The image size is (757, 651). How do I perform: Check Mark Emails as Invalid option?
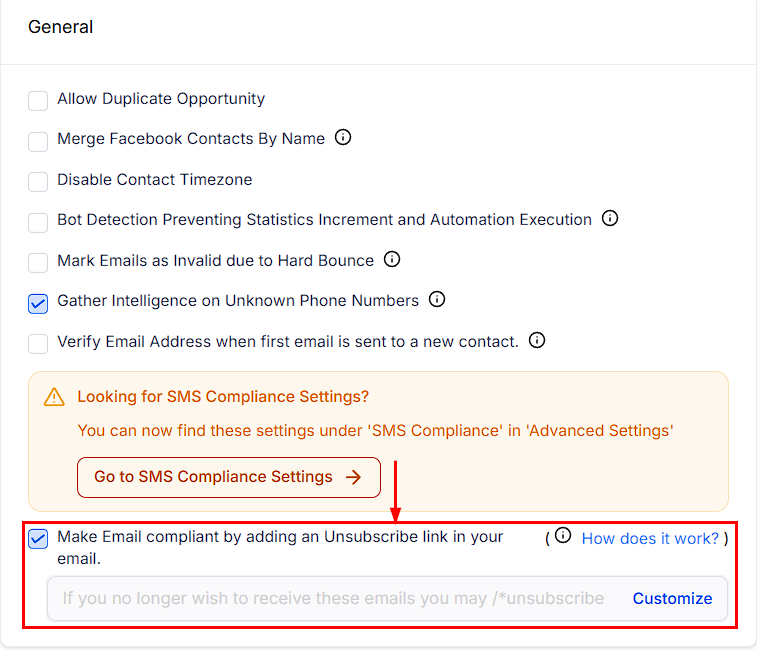[x=38, y=263]
